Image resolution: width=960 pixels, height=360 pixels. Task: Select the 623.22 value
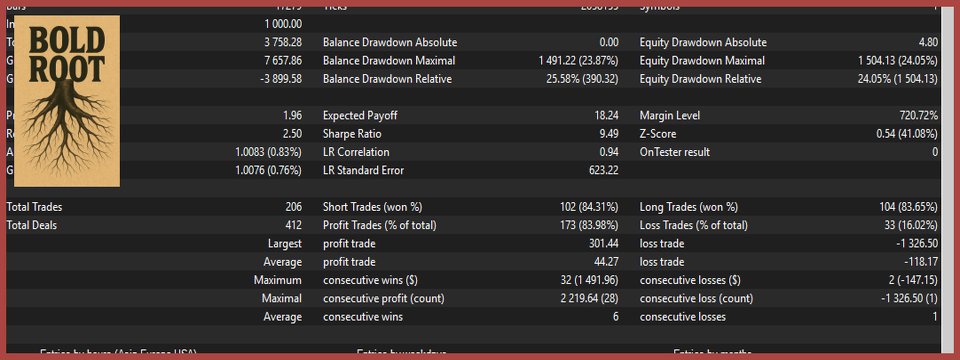pyautogui.click(x=603, y=171)
